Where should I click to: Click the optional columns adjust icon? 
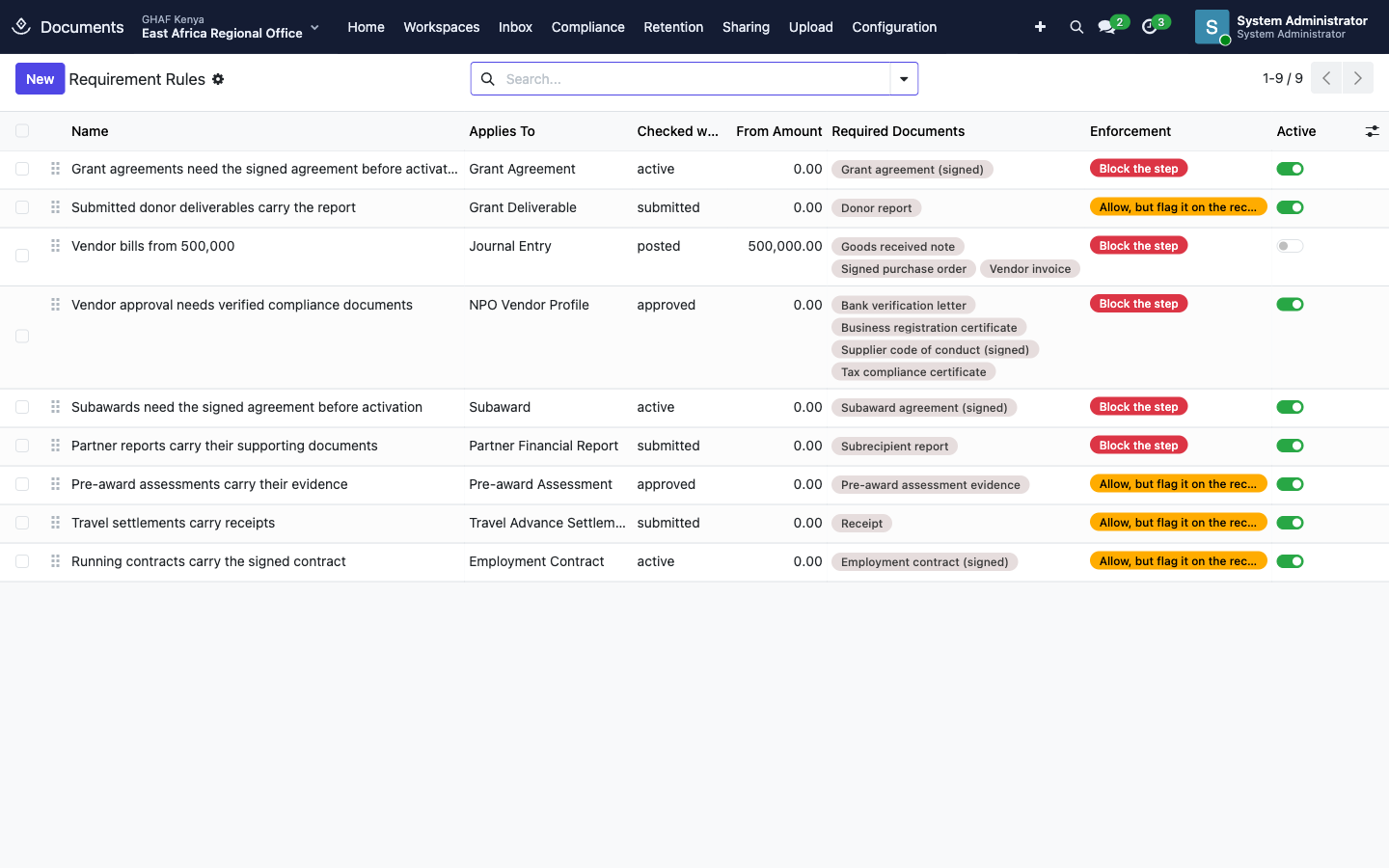1372,131
